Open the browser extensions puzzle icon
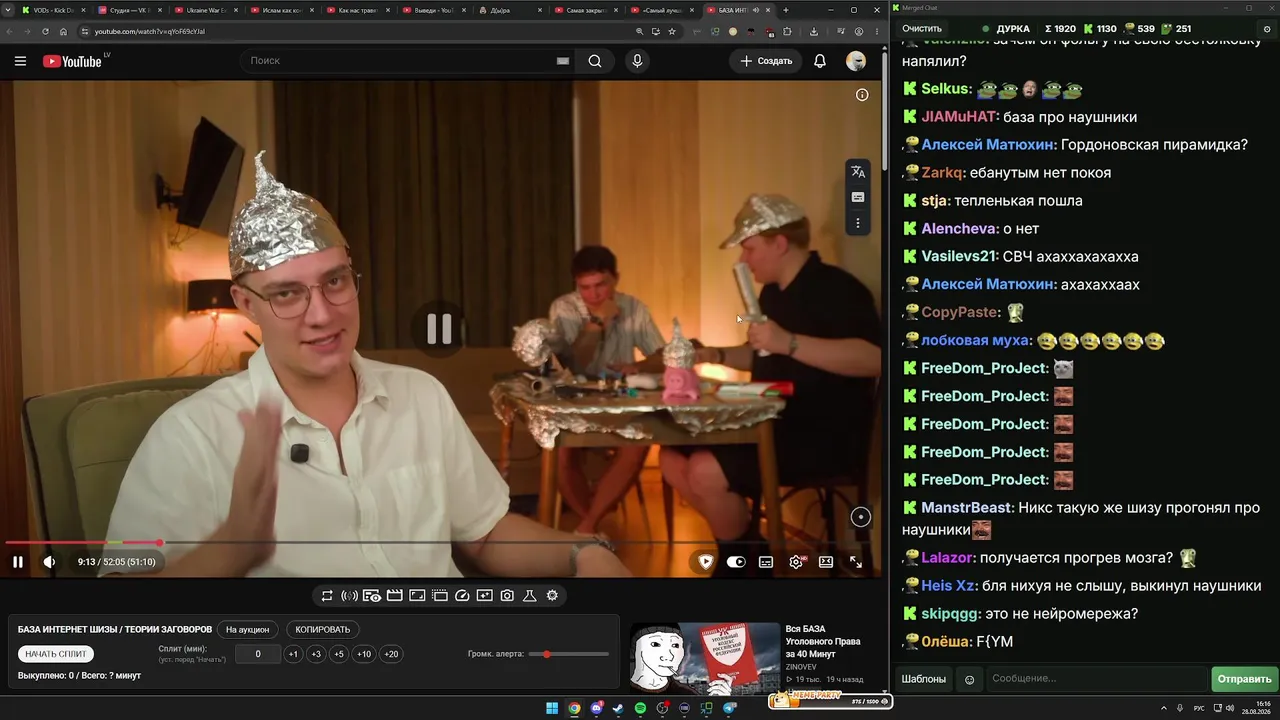The width and height of the screenshot is (1280, 720). click(787, 31)
